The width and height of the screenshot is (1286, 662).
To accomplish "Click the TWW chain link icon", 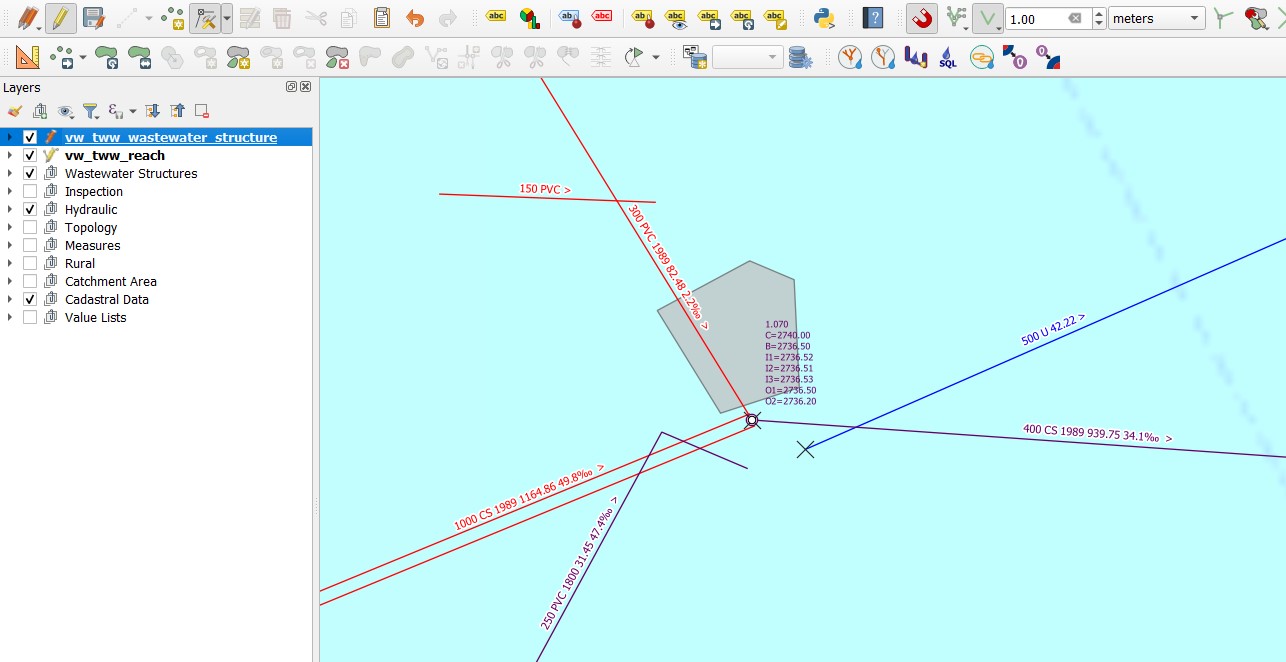I will [x=981, y=57].
